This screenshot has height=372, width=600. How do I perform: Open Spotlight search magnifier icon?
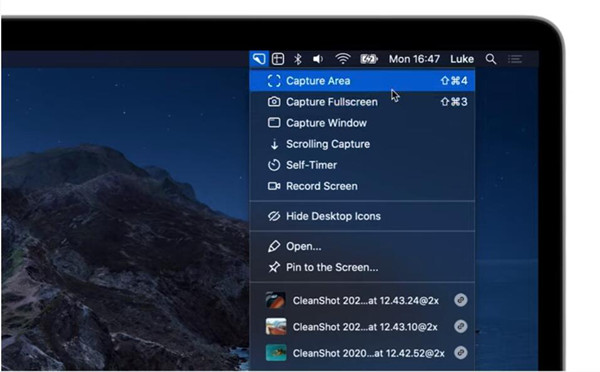491,59
